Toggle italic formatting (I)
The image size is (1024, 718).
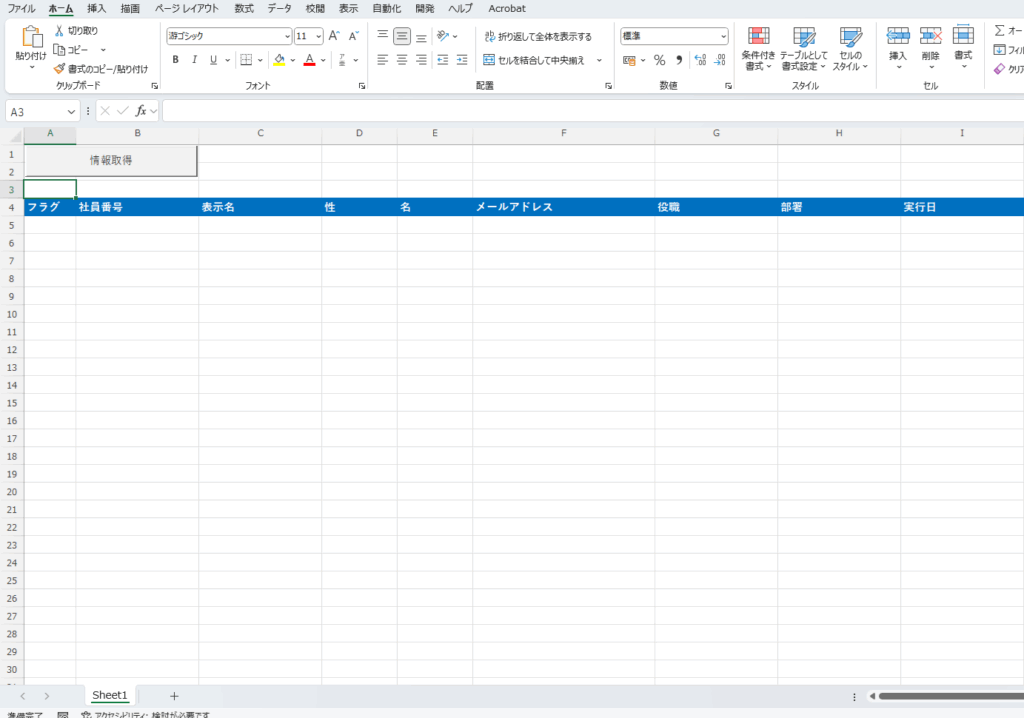(x=194, y=60)
